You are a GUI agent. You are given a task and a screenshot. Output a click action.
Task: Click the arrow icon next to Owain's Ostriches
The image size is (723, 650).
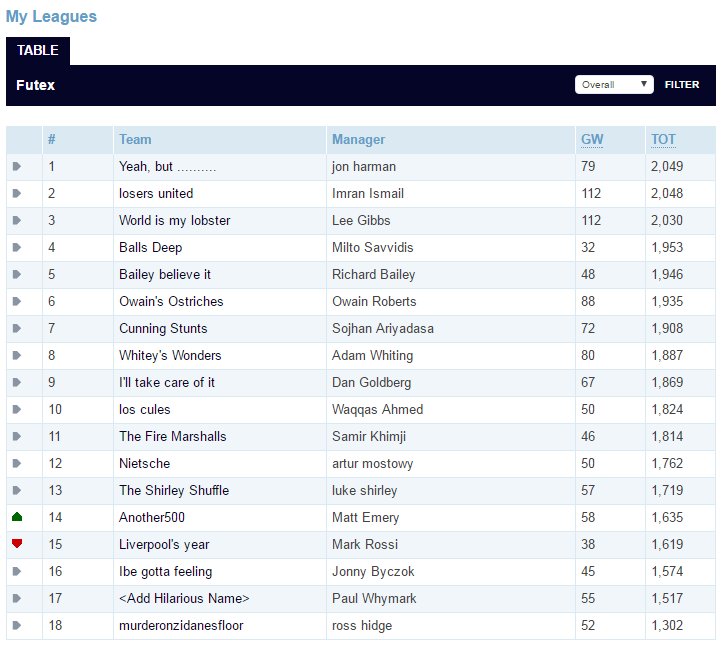[x=17, y=301]
